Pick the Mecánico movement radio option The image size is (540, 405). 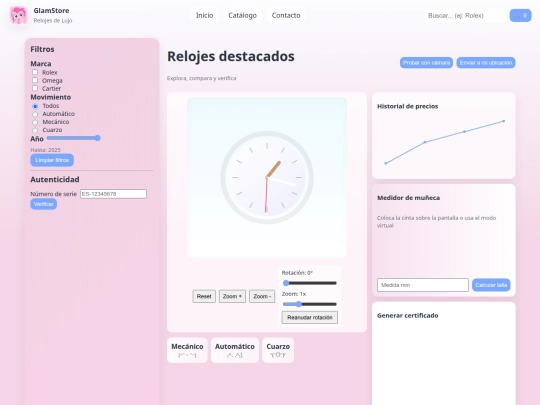[35, 122]
